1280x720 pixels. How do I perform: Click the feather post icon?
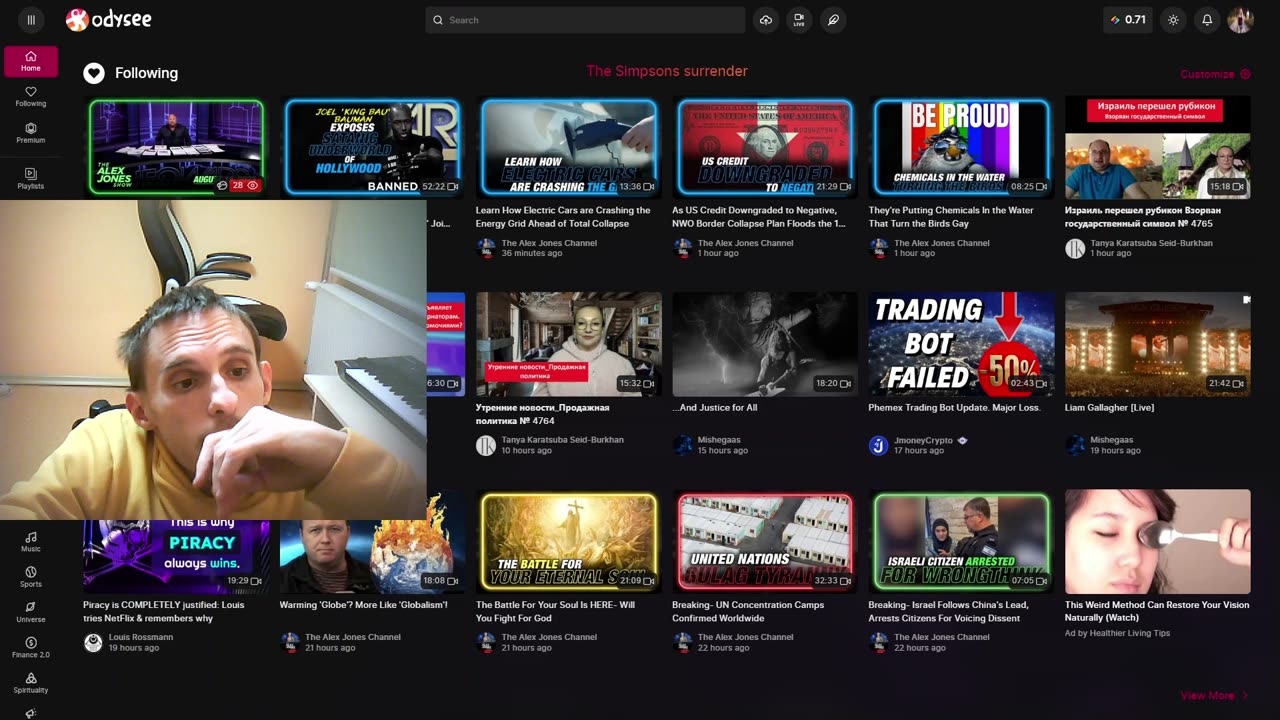833,20
